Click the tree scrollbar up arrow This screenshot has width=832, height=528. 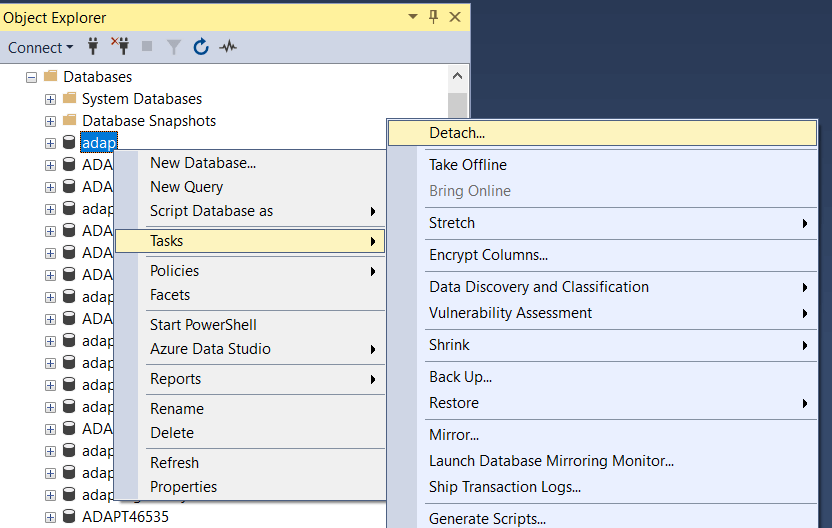(458, 76)
